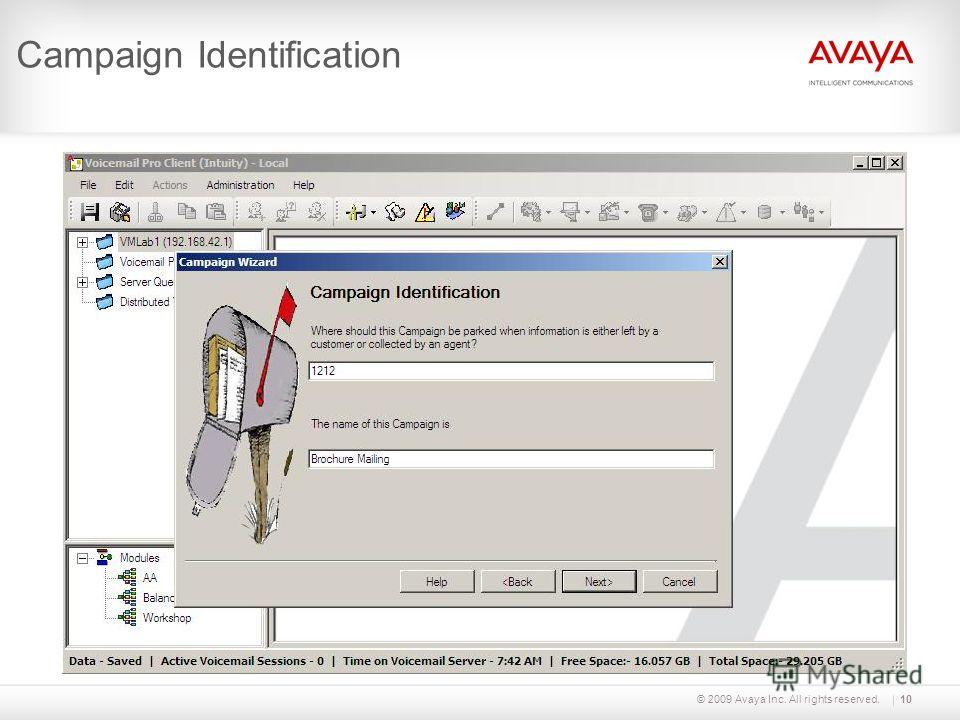Click the white hands toolbar icon
Screen dimensions: 960x720
click(x=395, y=212)
